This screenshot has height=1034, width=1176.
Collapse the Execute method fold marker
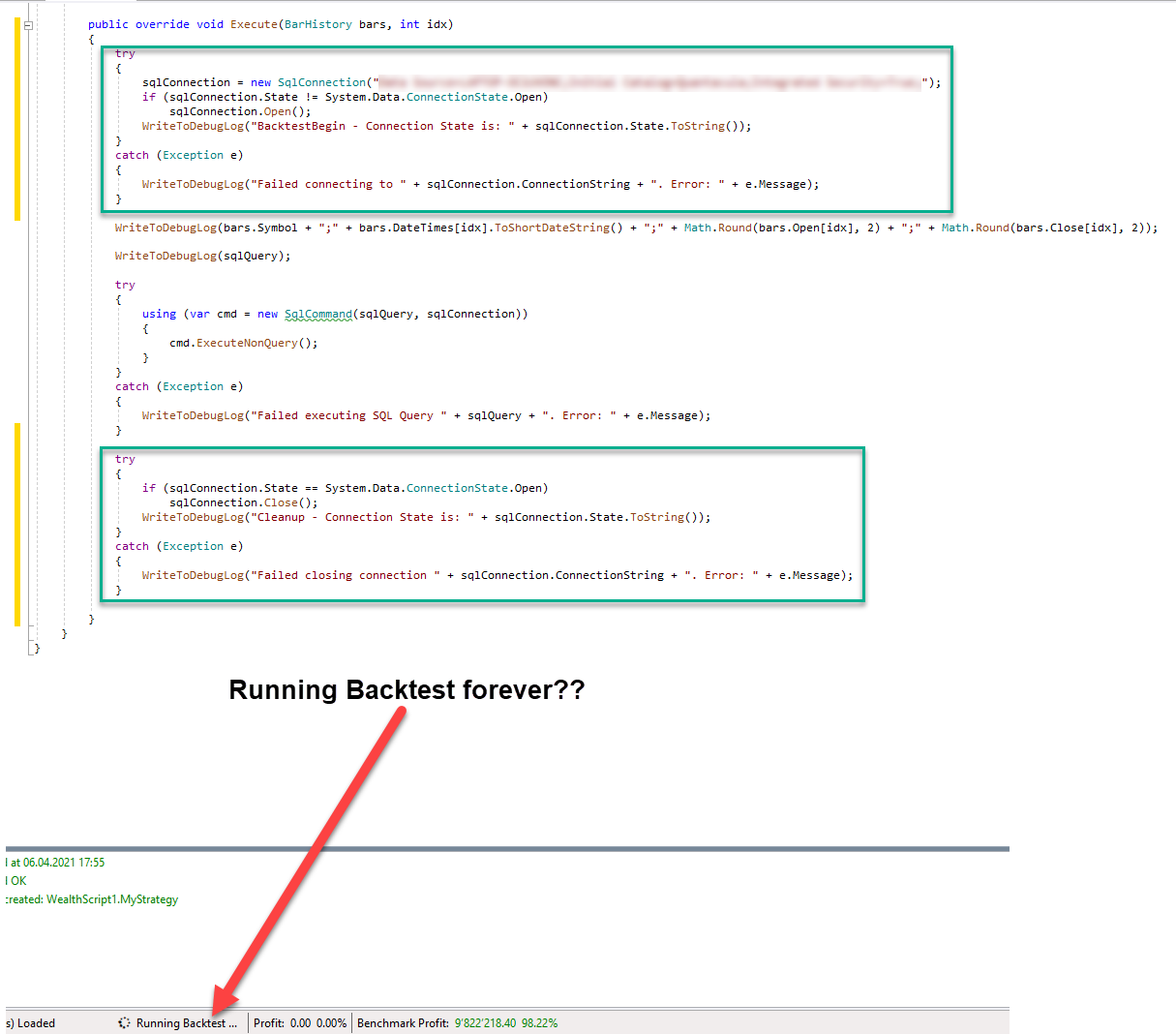28,25
